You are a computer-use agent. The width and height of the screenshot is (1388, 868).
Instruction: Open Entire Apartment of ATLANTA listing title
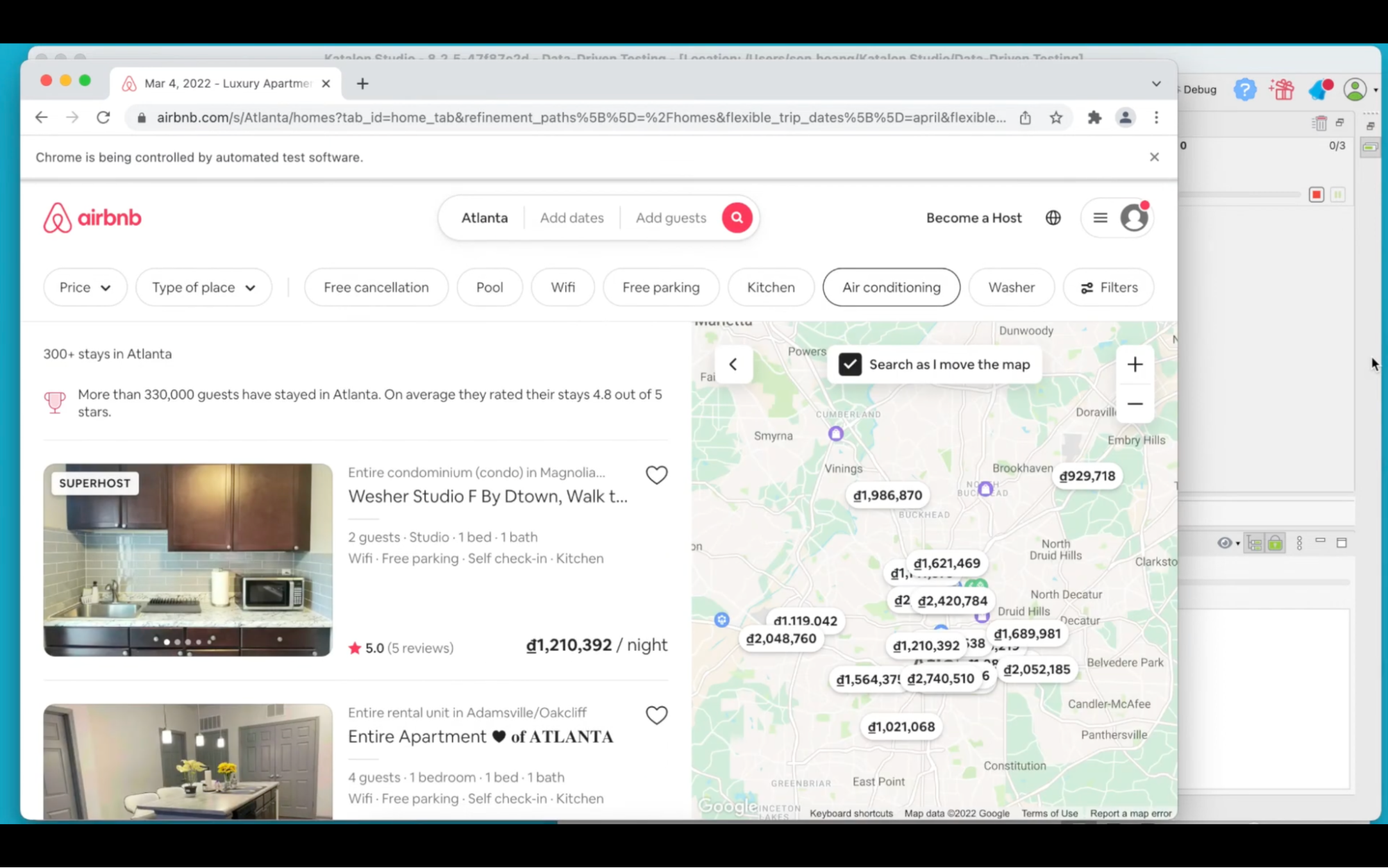pos(480,737)
